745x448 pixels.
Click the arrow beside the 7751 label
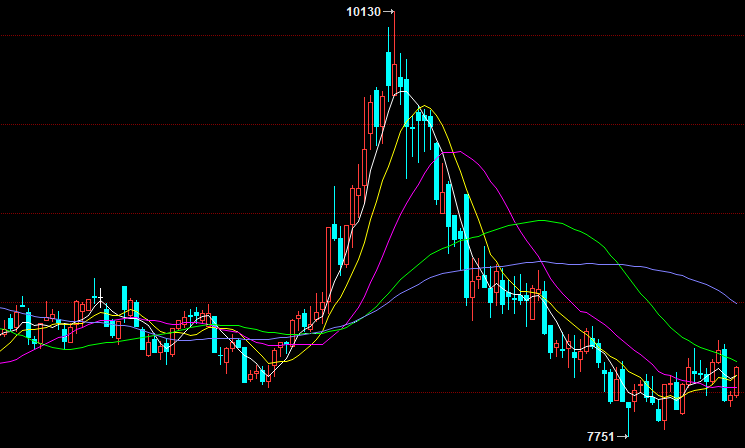(623, 436)
